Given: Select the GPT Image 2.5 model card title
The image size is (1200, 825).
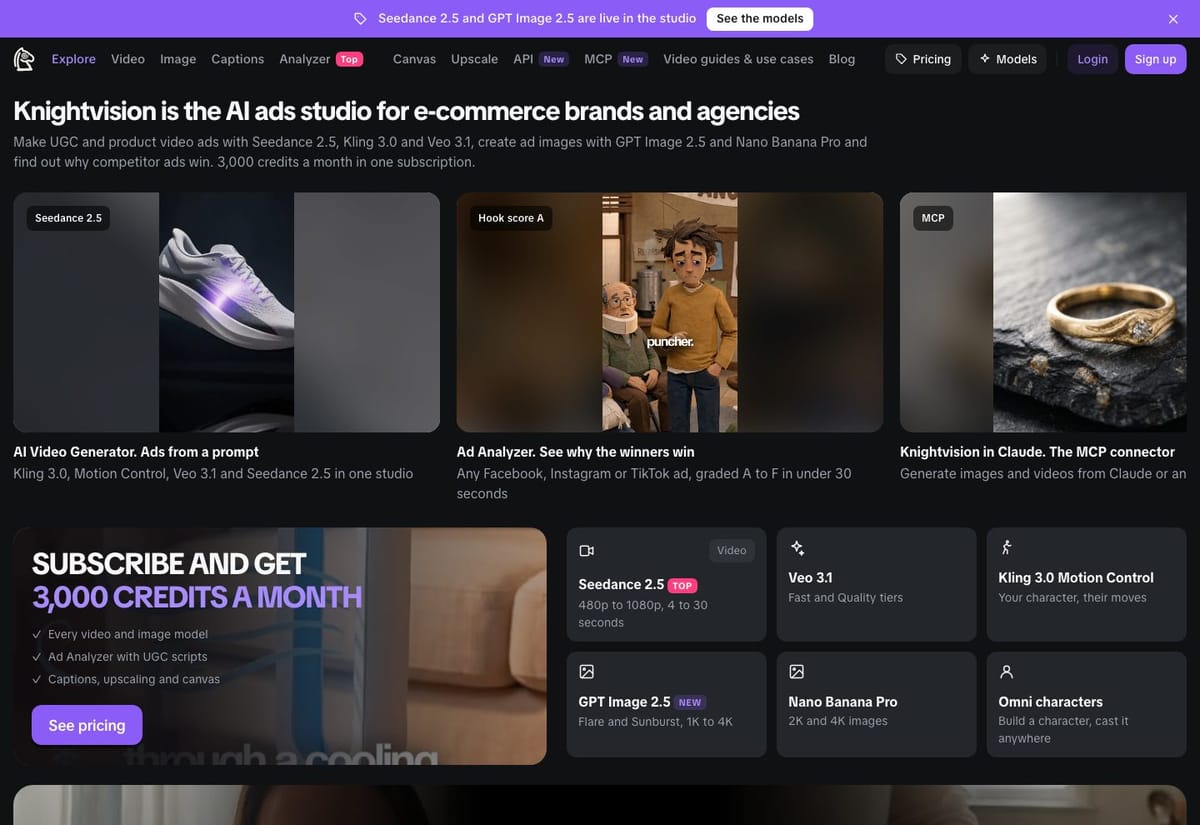Looking at the screenshot, I should 624,702.
